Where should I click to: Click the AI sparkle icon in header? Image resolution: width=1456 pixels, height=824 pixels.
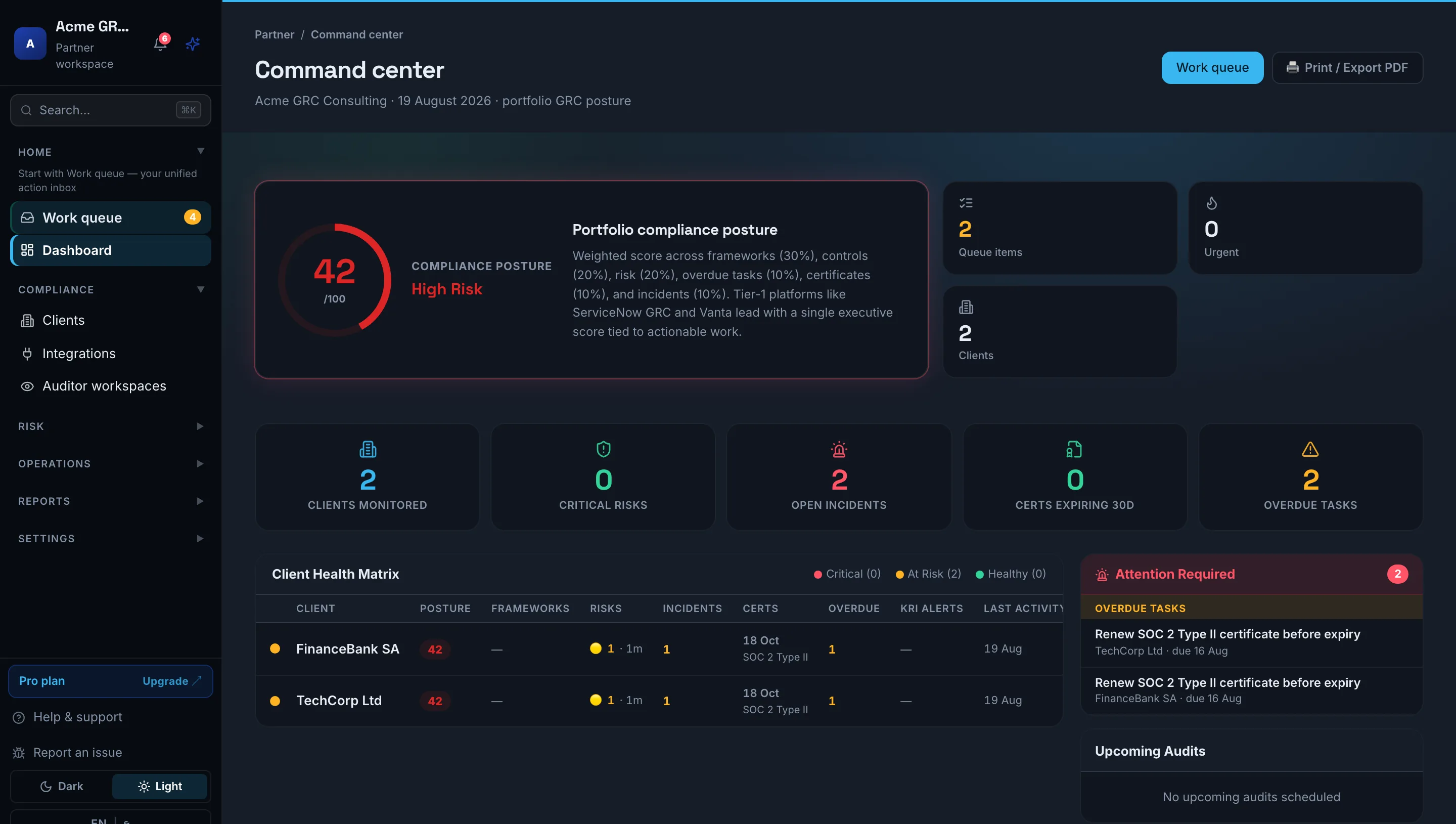coord(193,44)
